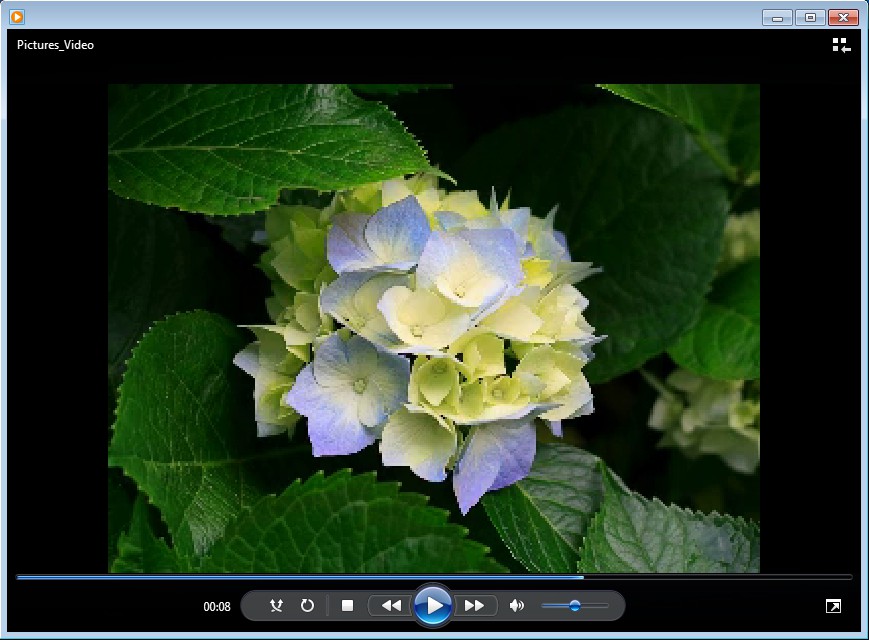Turn shuffle on

(276, 606)
